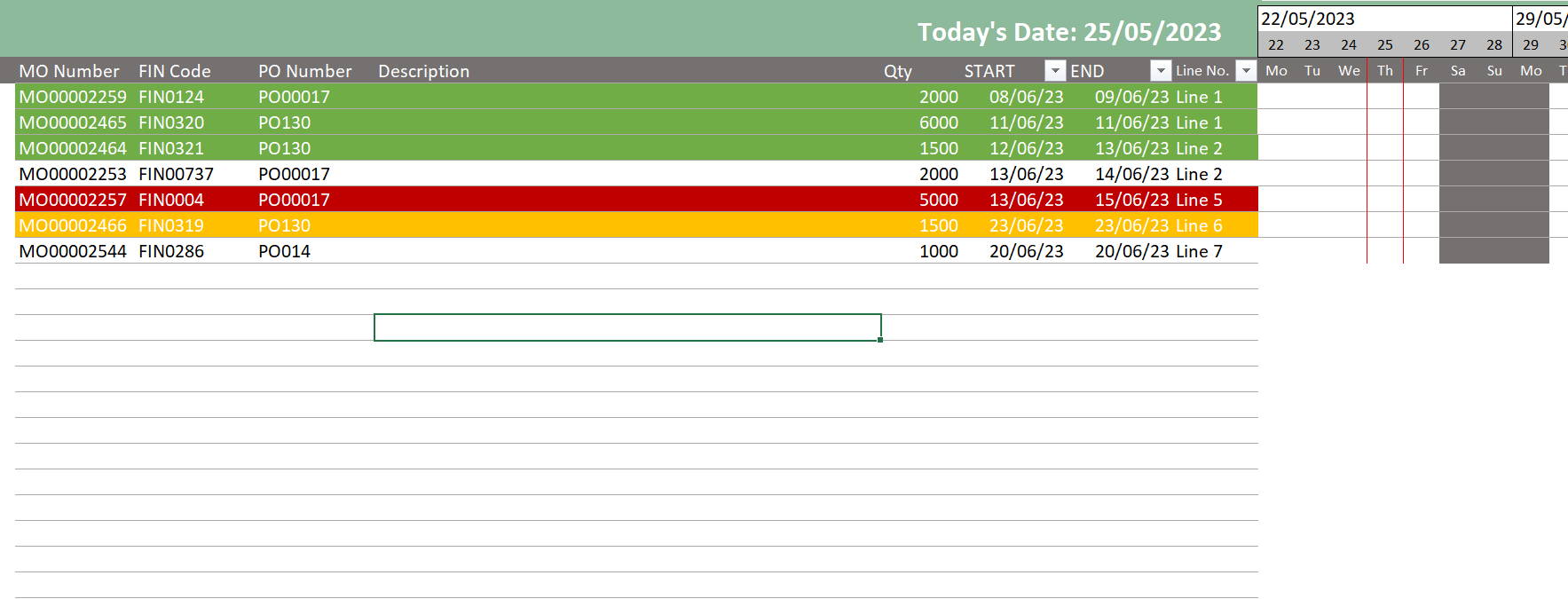Viewport: 1568px width, 599px height.
Task: Expand the Line No. filter dropdown
Action: (x=1247, y=71)
